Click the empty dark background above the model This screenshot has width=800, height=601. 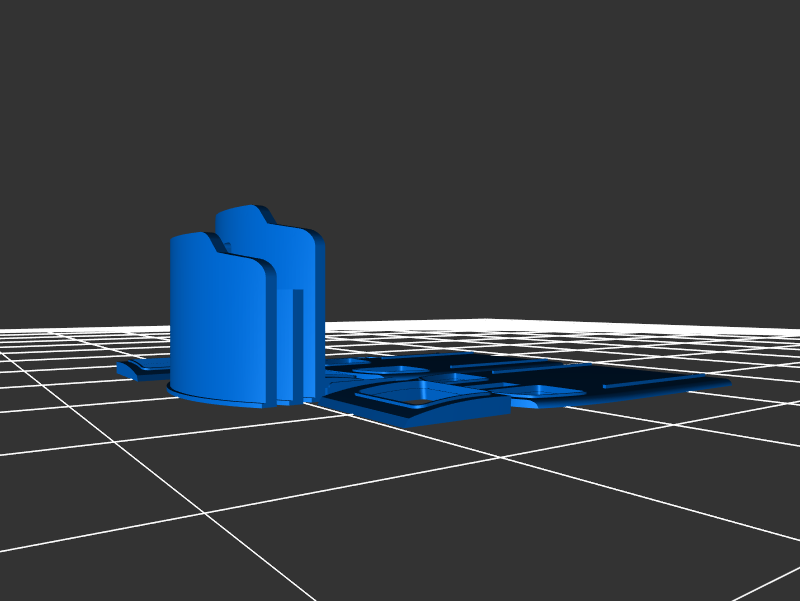click(x=450, y=120)
